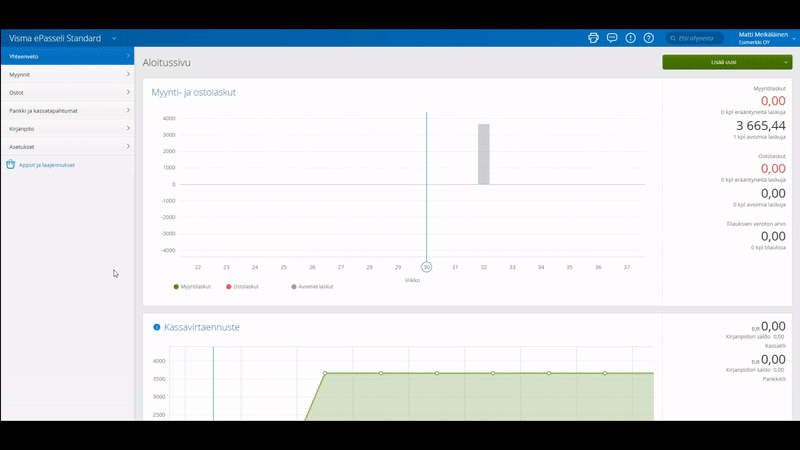Image resolution: width=800 pixels, height=450 pixels.
Task: Expand the Ostot chevron
Action: 128,92
